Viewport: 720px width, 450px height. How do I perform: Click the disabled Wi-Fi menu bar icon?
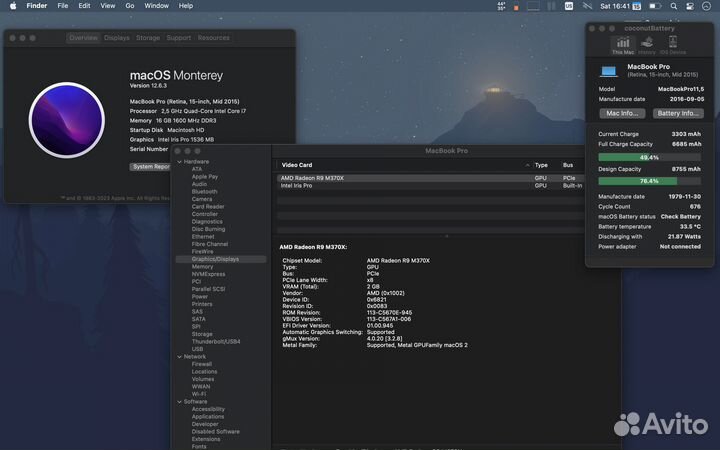coord(587,6)
